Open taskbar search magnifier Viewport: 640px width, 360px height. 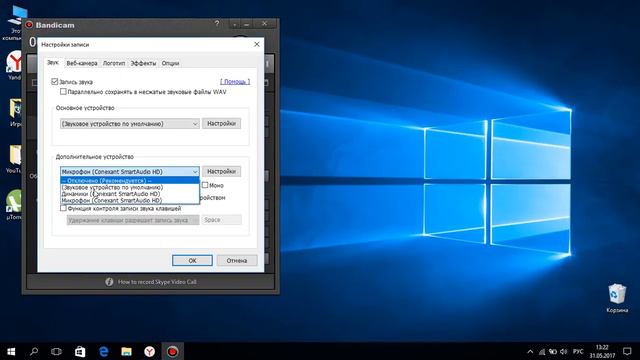[34, 351]
